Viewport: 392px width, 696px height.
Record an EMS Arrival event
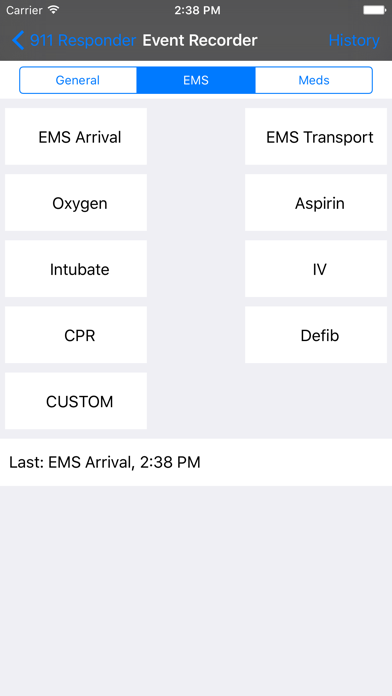coord(76,137)
